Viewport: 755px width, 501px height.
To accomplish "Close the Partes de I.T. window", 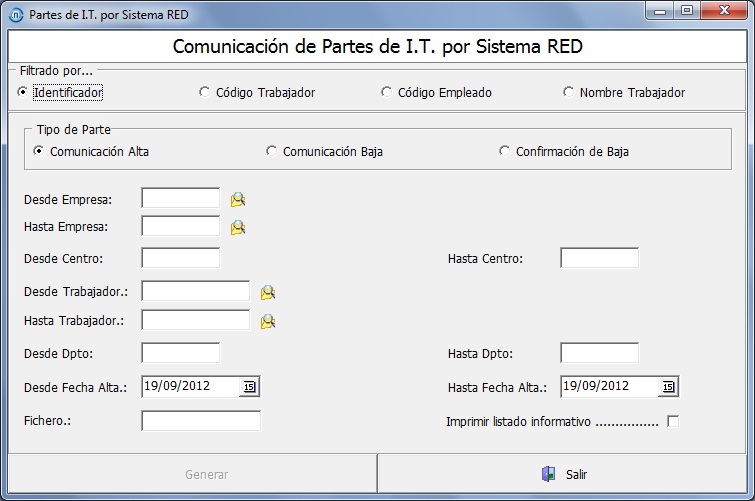I will (724, 11).
